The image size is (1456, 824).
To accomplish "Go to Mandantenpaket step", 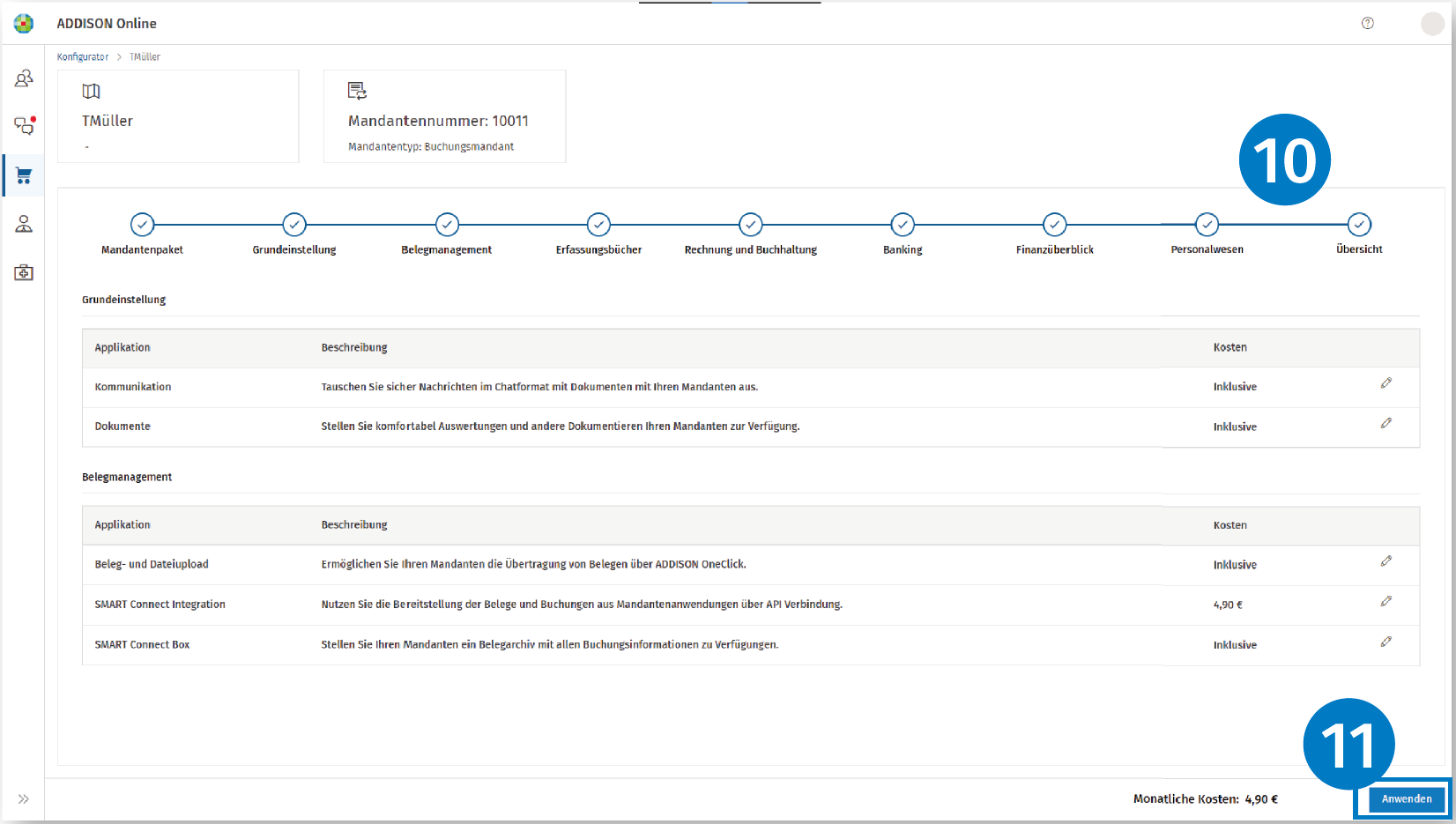I will 142,225.
